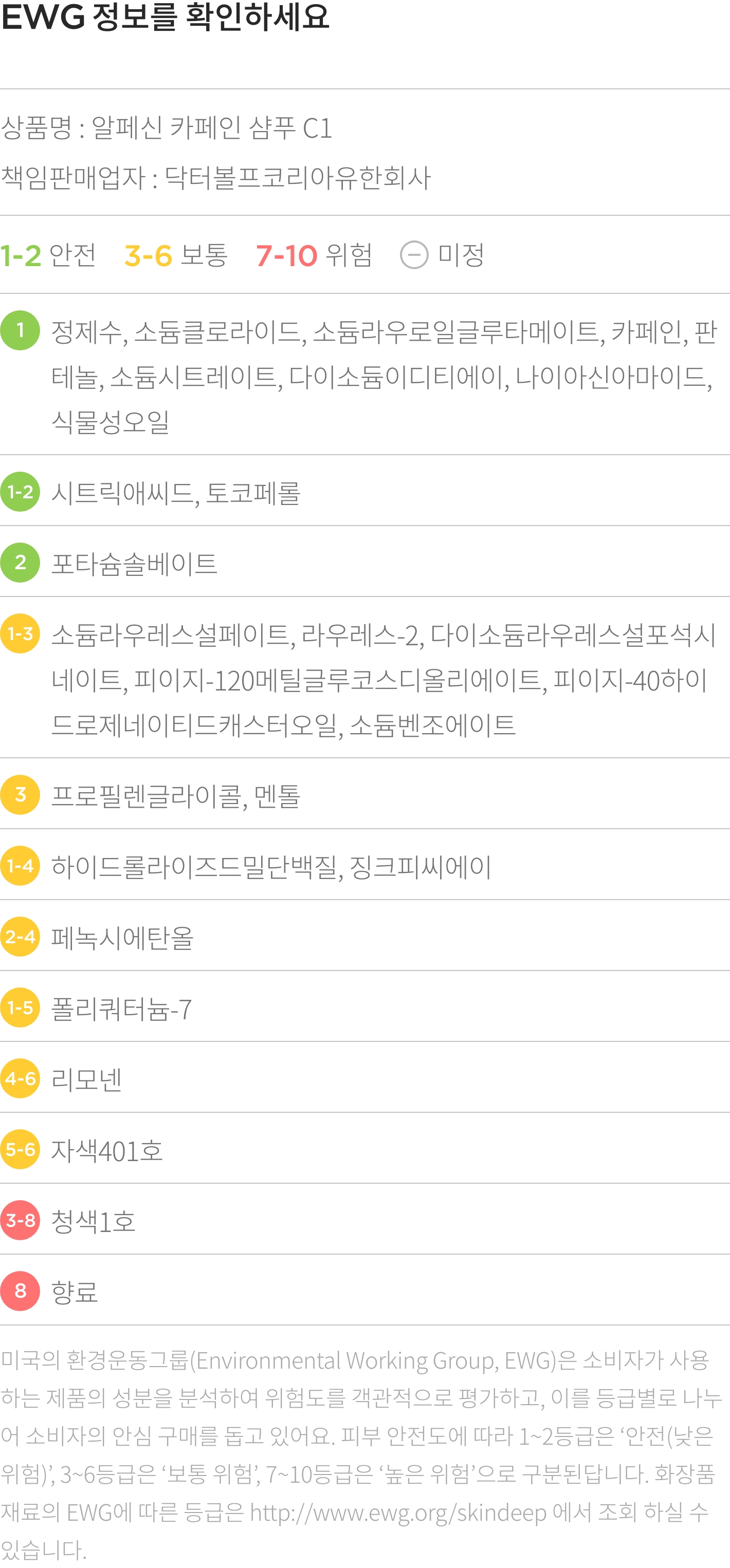Click the 알페신 카페인 샴푸 C1 product name
The height and width of the screenshot is (1568, 730).
coord(212,128)
